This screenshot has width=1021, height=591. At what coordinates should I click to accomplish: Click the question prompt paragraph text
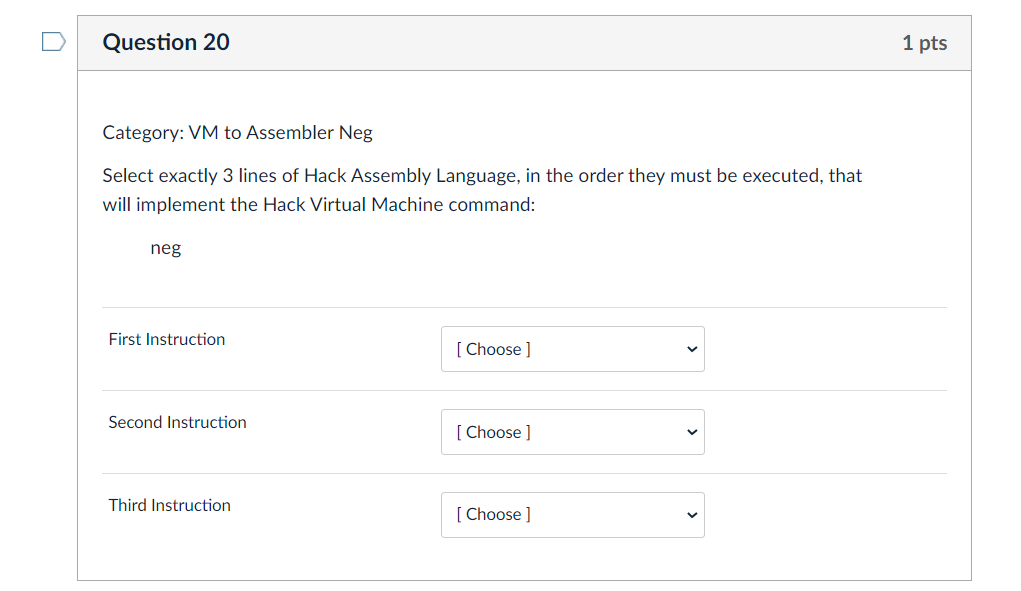click(x=481, y=190)
